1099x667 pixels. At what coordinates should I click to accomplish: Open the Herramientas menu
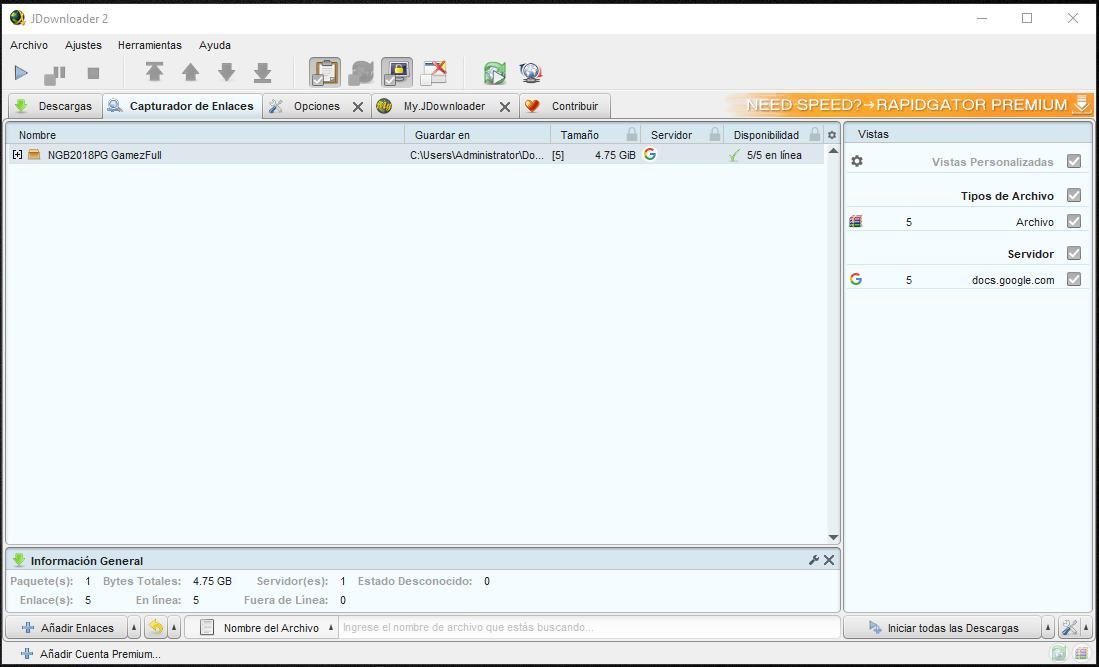tap(149, 45)
